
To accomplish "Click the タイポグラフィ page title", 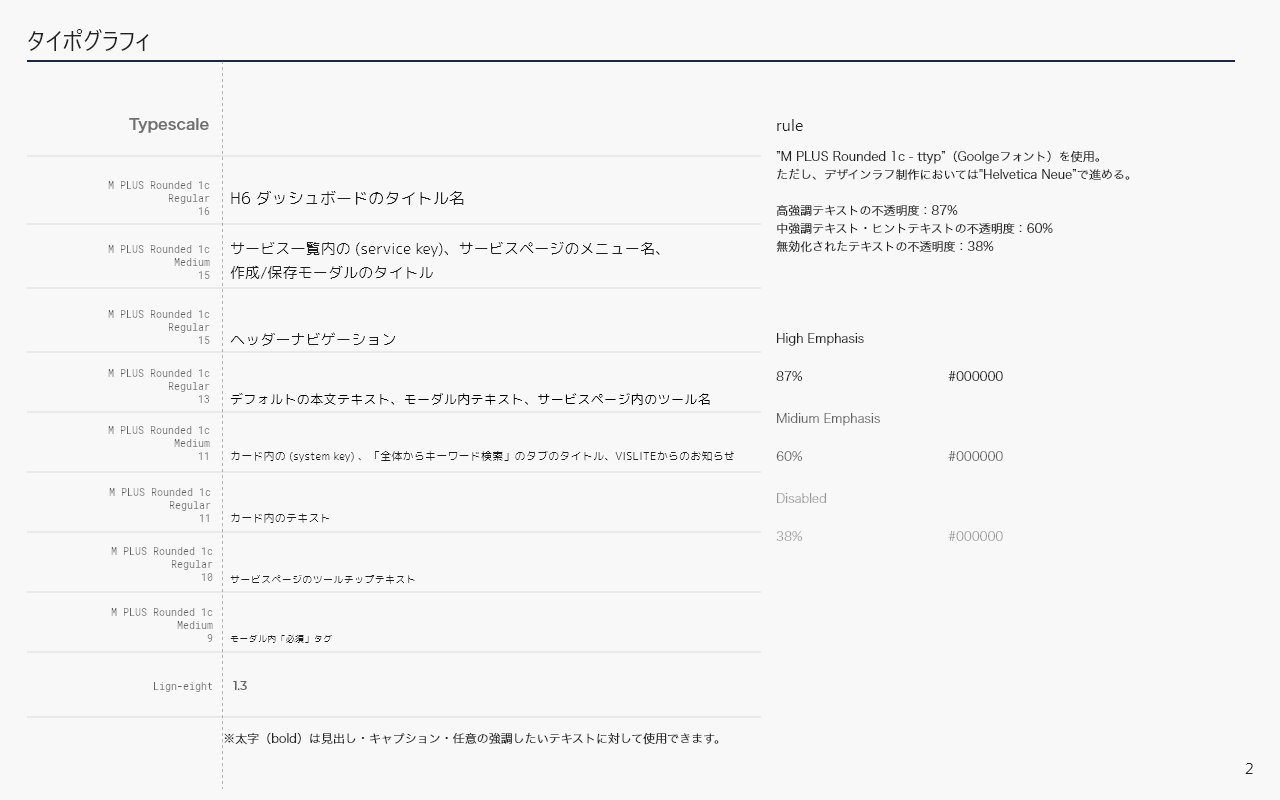I will (x=88, y=41).
